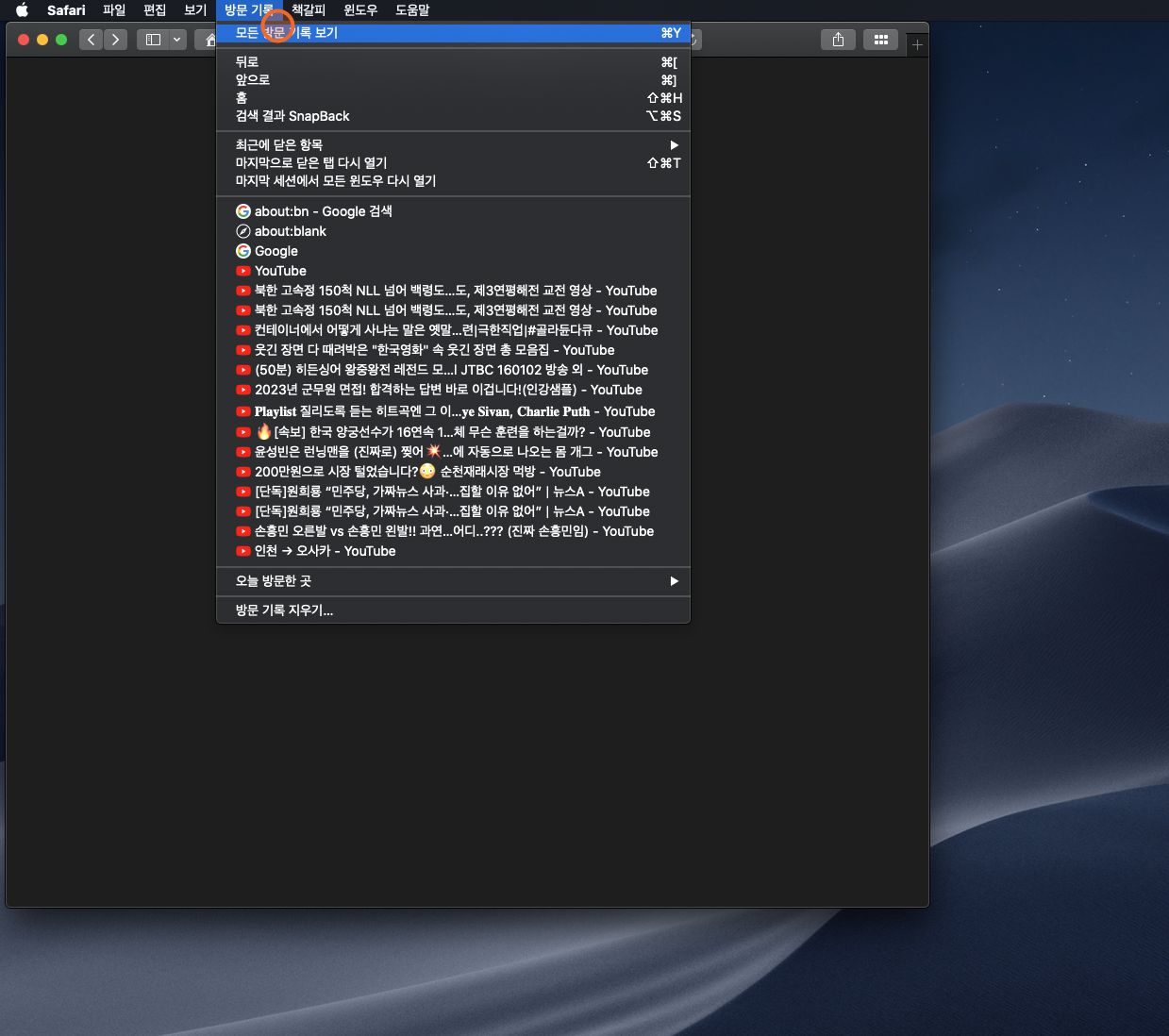1169x1036 pixels.
Task: Click Google icon beside Google entry
Action: pos(243,251)
